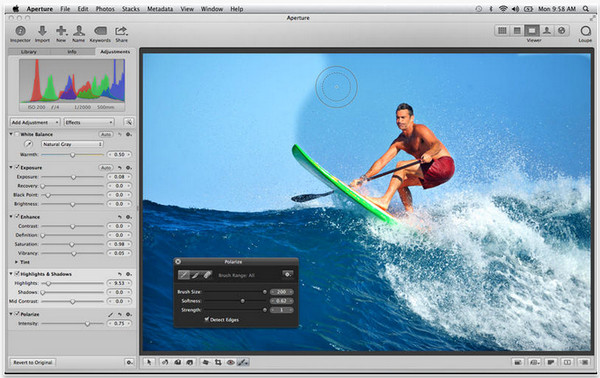600x378 pixels.
Task: Open the Effects dropdown
Action: [x=89, y=122]
